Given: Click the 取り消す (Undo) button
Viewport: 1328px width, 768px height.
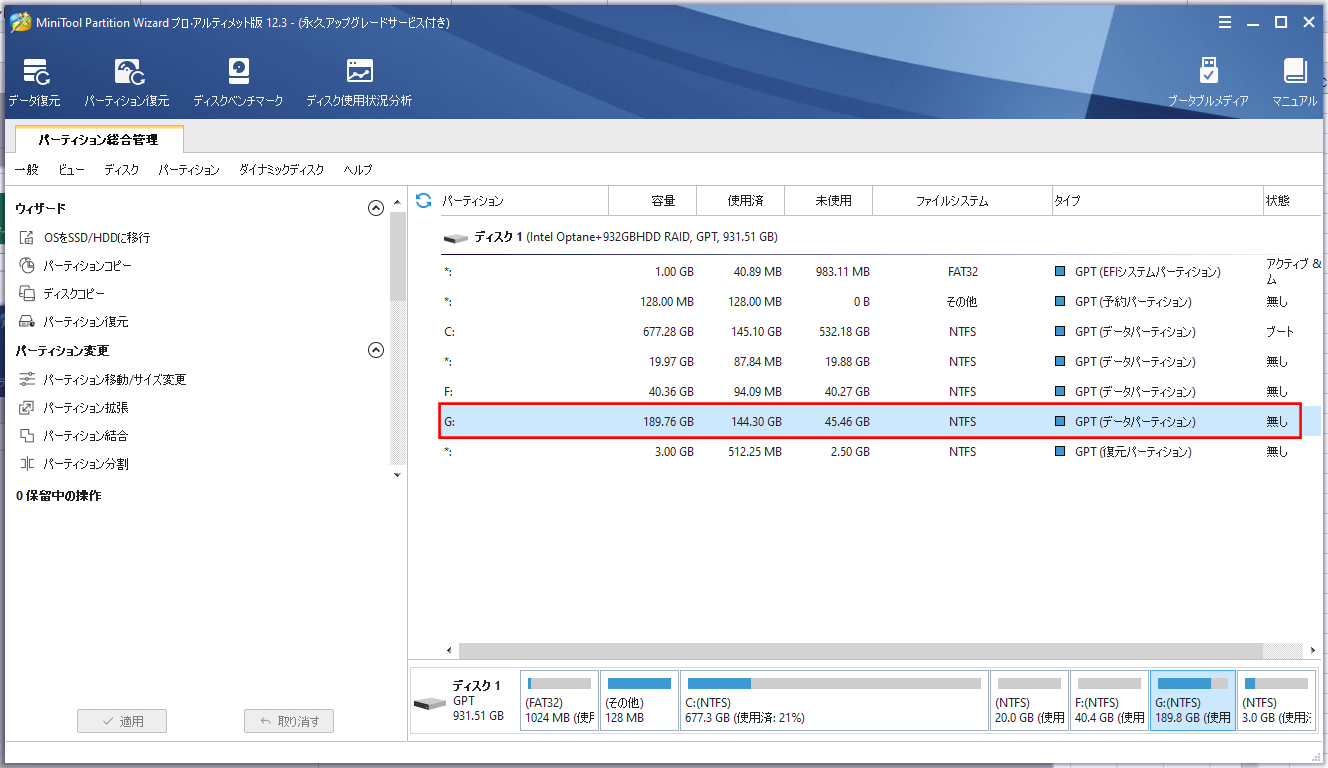Looking at the screenshot, I should (x=289, y=721).
